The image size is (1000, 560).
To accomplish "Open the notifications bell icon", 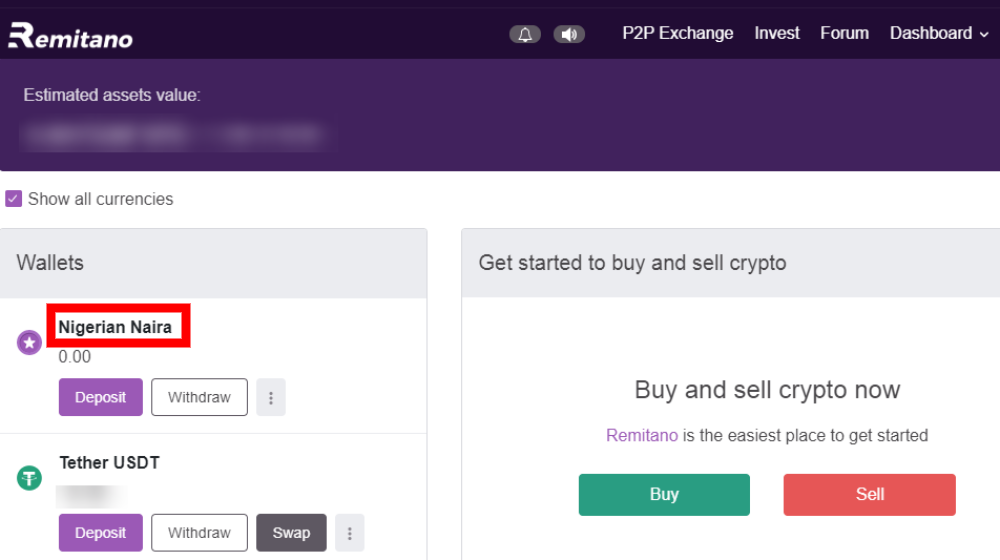I will 525,34.
